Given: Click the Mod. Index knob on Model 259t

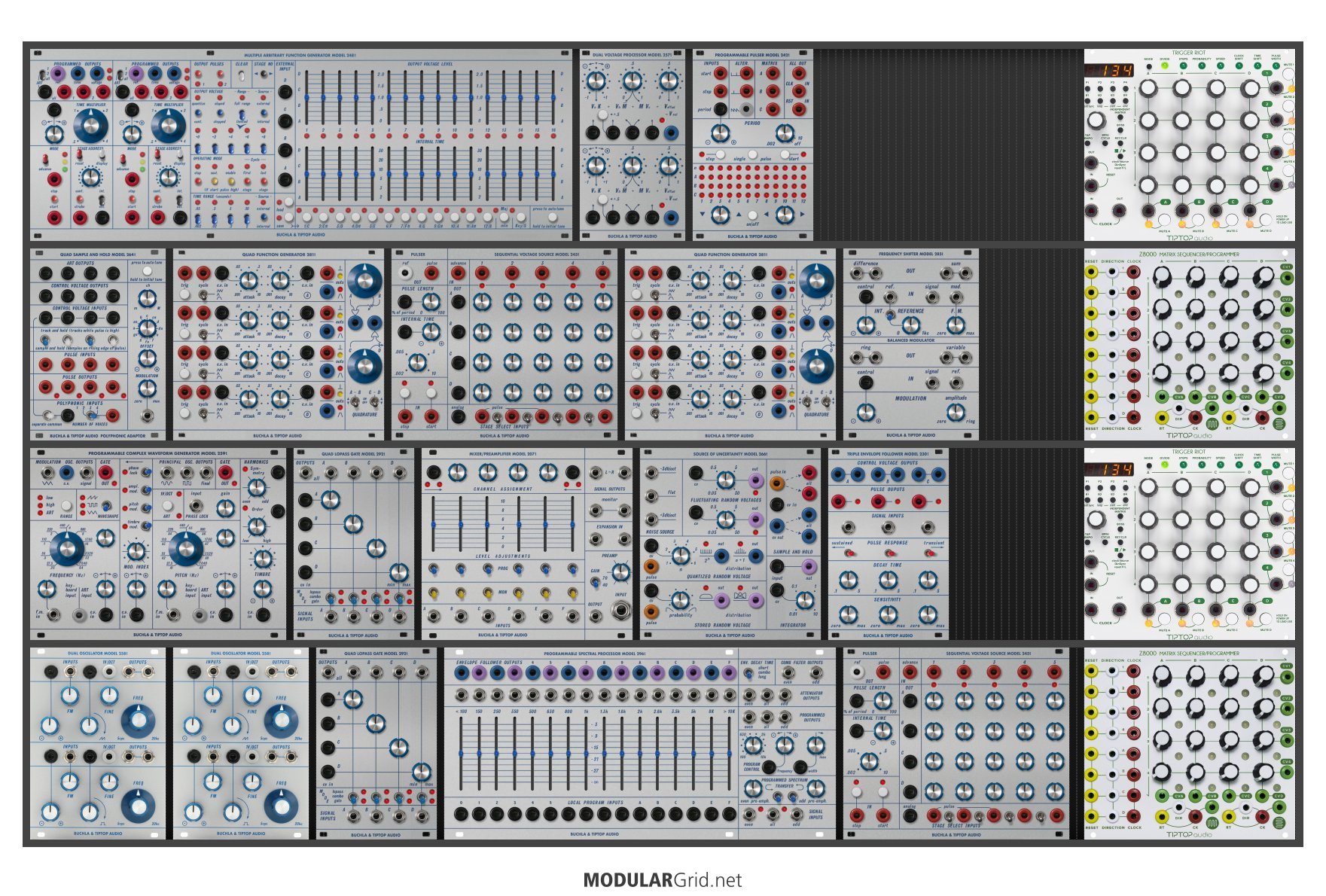Looking at the screenshot, I should pyautogui.click(x=135, y=550).
